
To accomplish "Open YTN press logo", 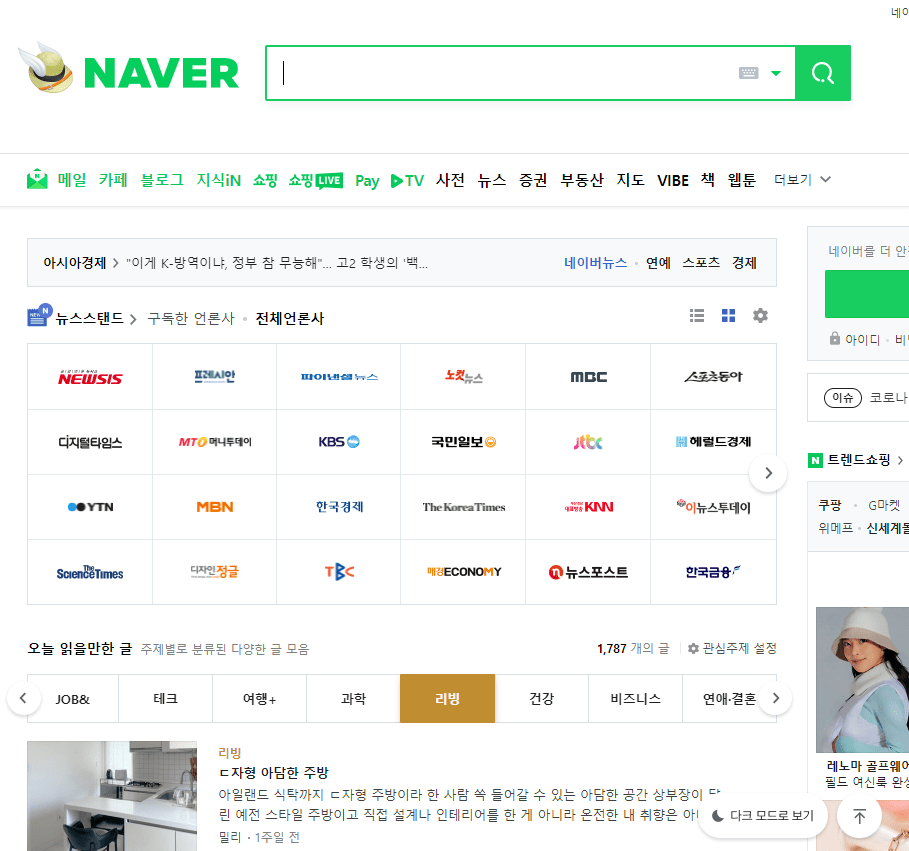I will coord(90,507).
